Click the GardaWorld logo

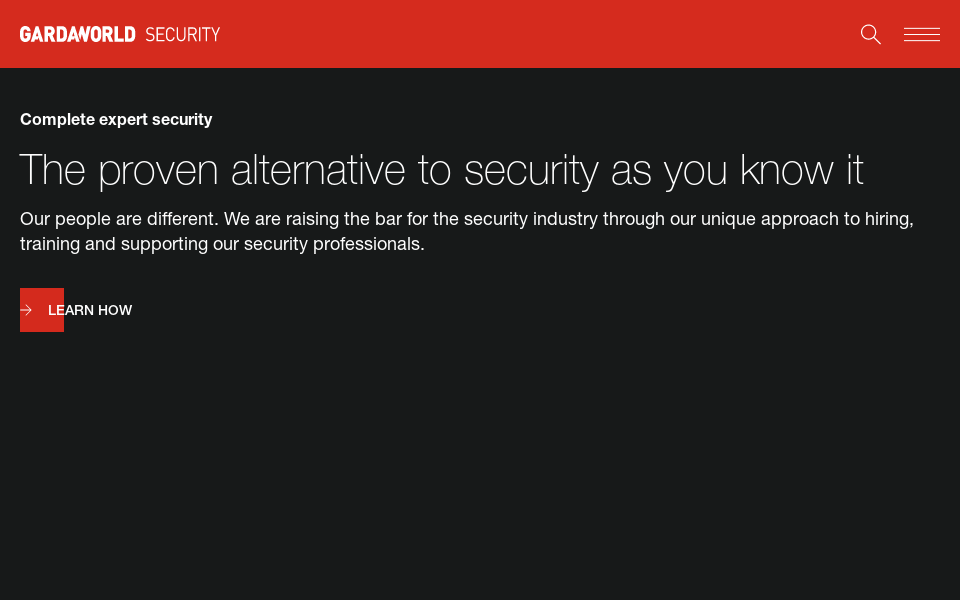[77, 34]
